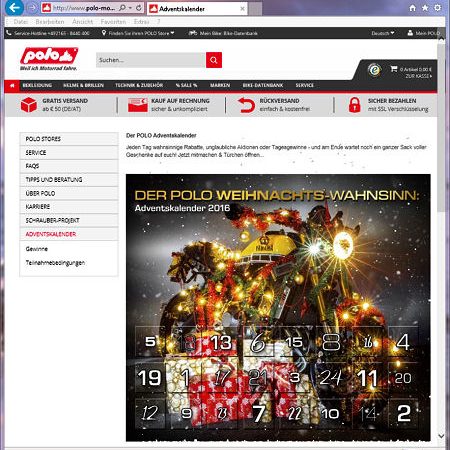This screenshot has height=450, width=450.
Task: Click the store locator pin icon
Action: pos(104,33)
